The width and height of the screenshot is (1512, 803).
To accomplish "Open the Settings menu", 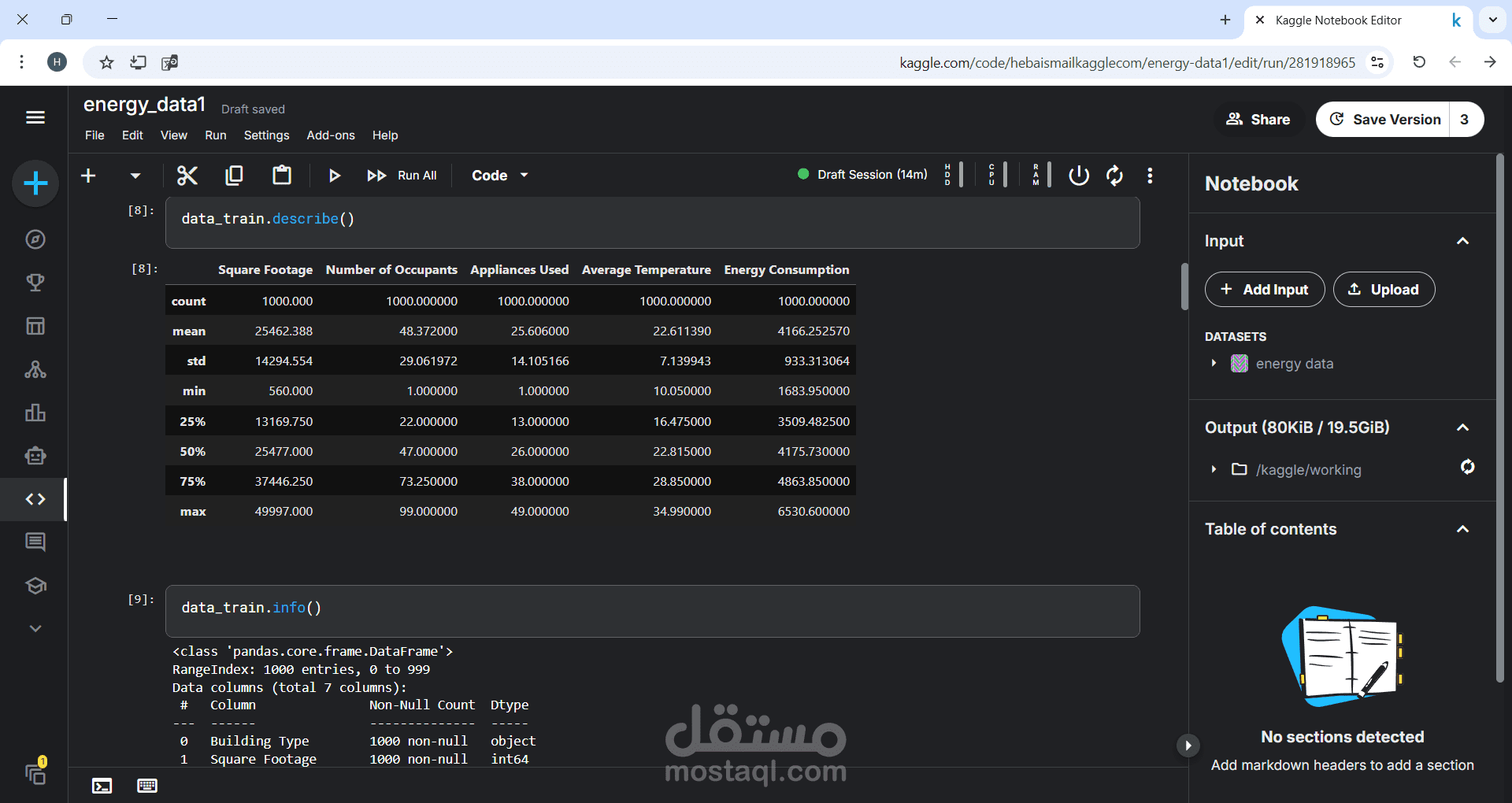I will pos(266,135).
